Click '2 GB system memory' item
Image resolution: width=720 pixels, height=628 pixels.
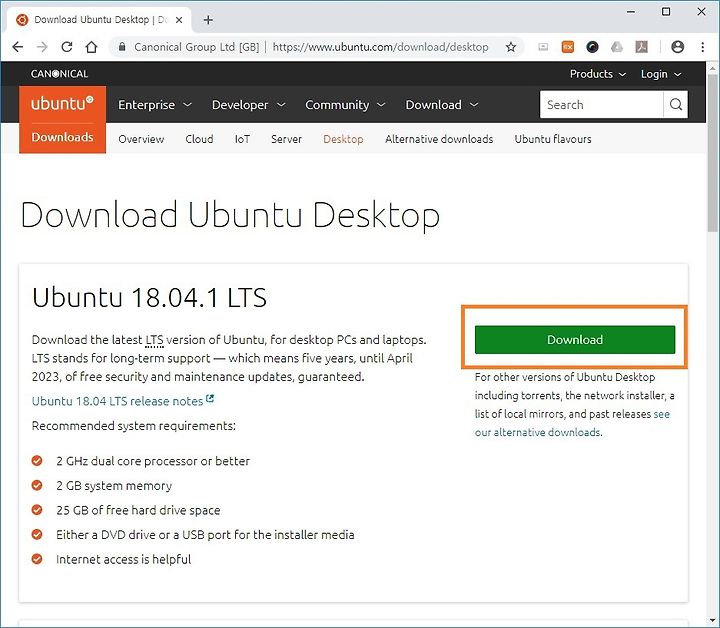coord(114,486)
